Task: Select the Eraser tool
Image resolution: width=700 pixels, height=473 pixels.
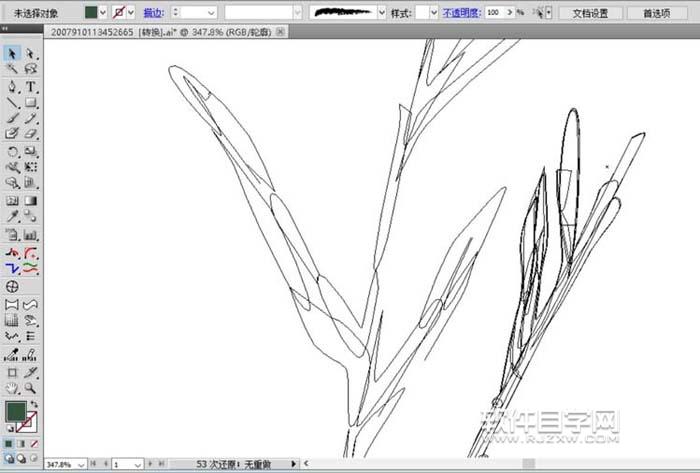Action: (30, 133)
